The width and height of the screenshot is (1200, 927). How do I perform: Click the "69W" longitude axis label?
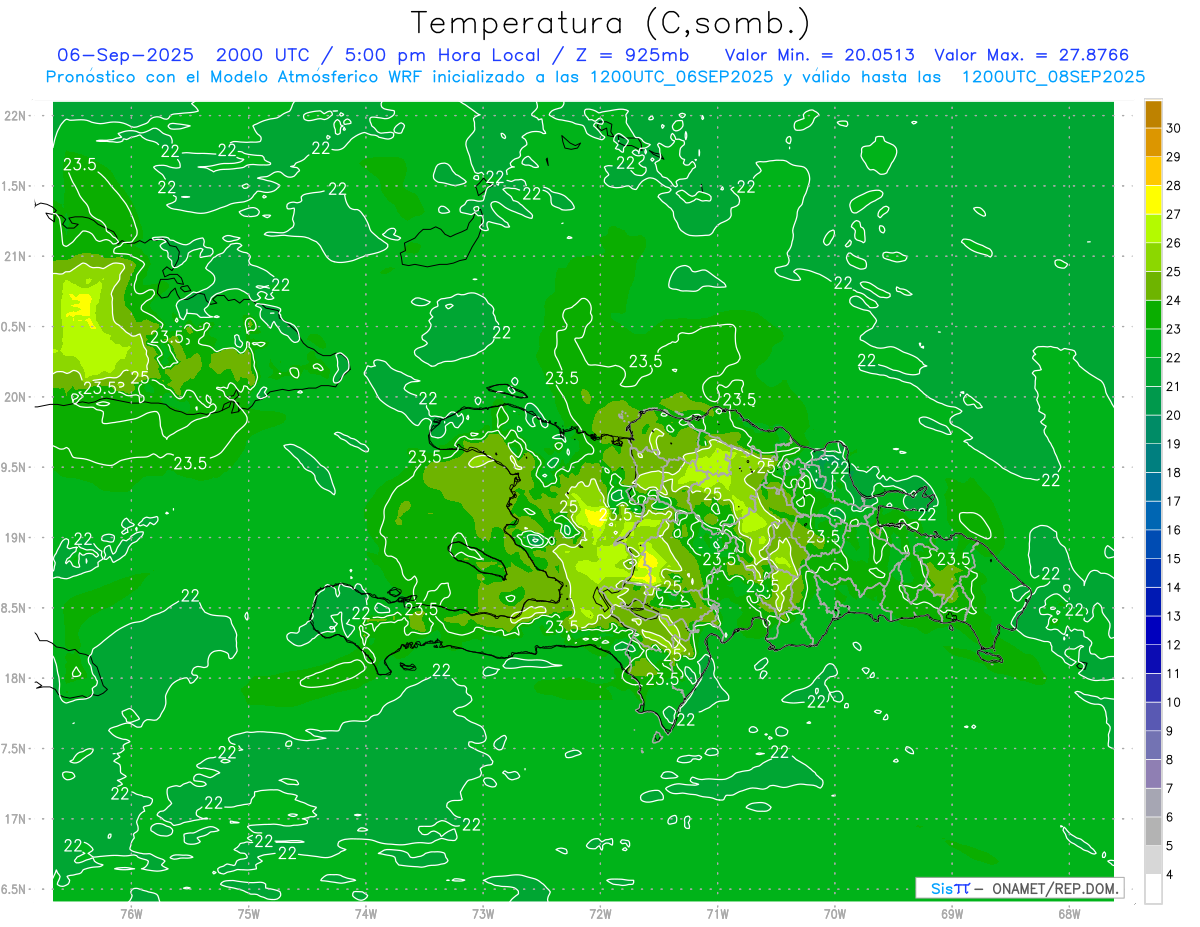[x=952, y=913]
